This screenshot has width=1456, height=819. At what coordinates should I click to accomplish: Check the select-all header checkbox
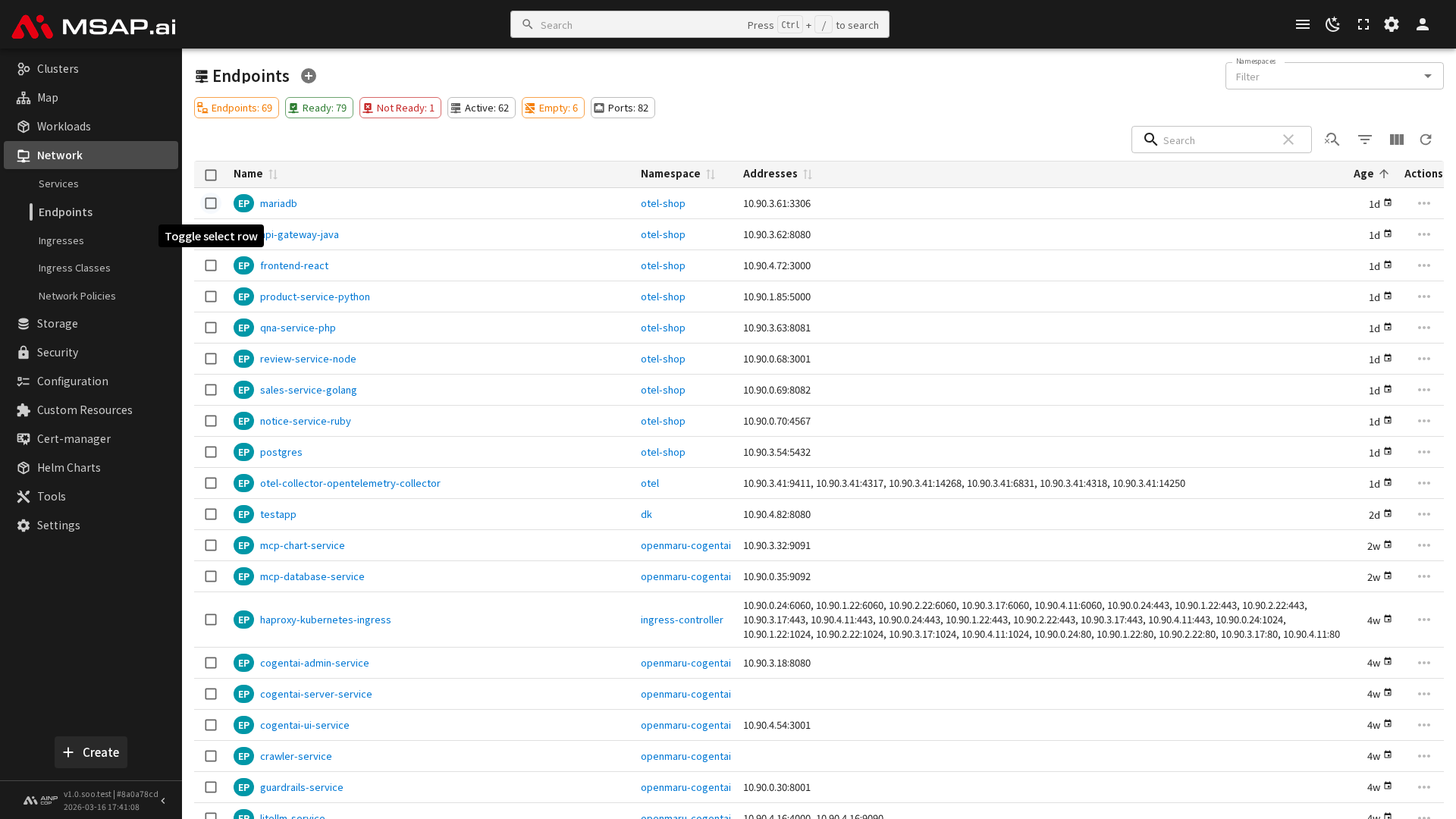pos(211,174)
